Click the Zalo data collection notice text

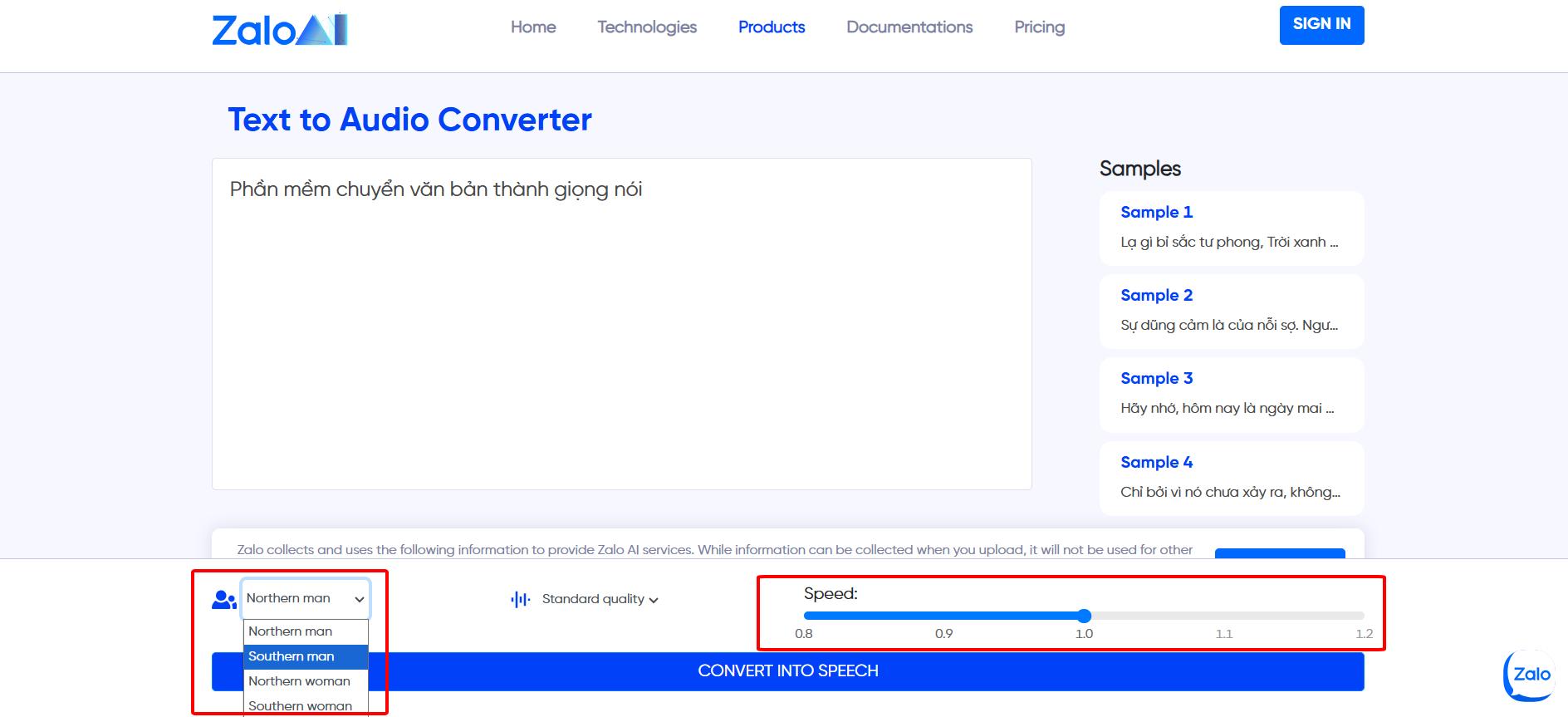[x=714, y=549]
